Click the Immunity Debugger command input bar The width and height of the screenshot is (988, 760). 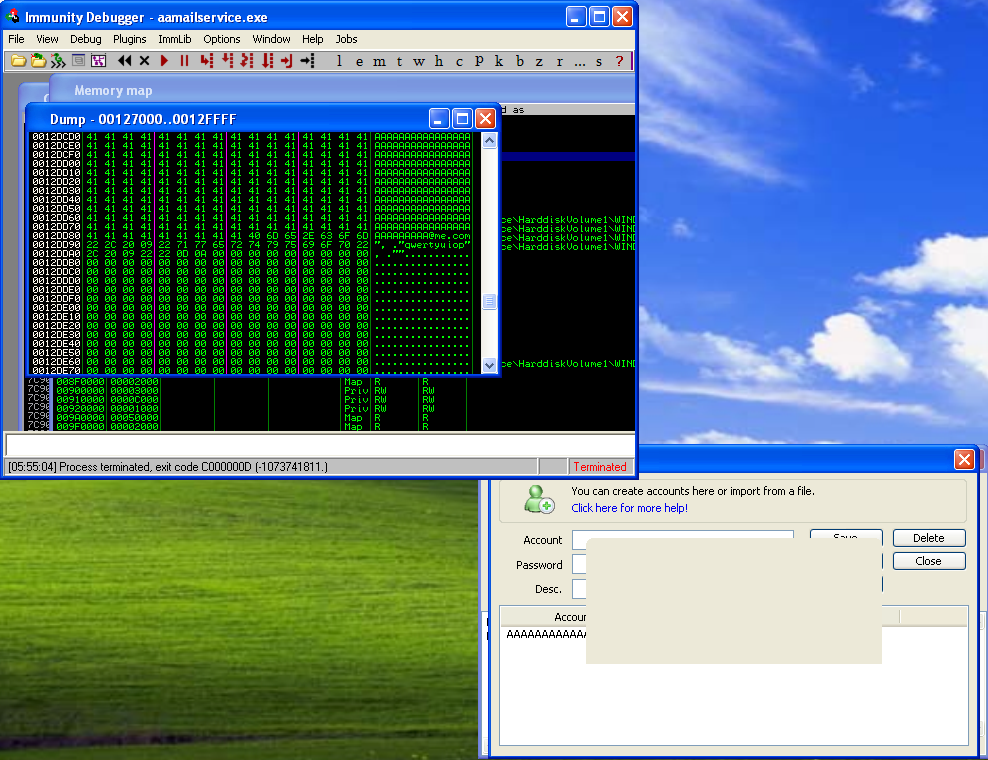coord(319,445)
